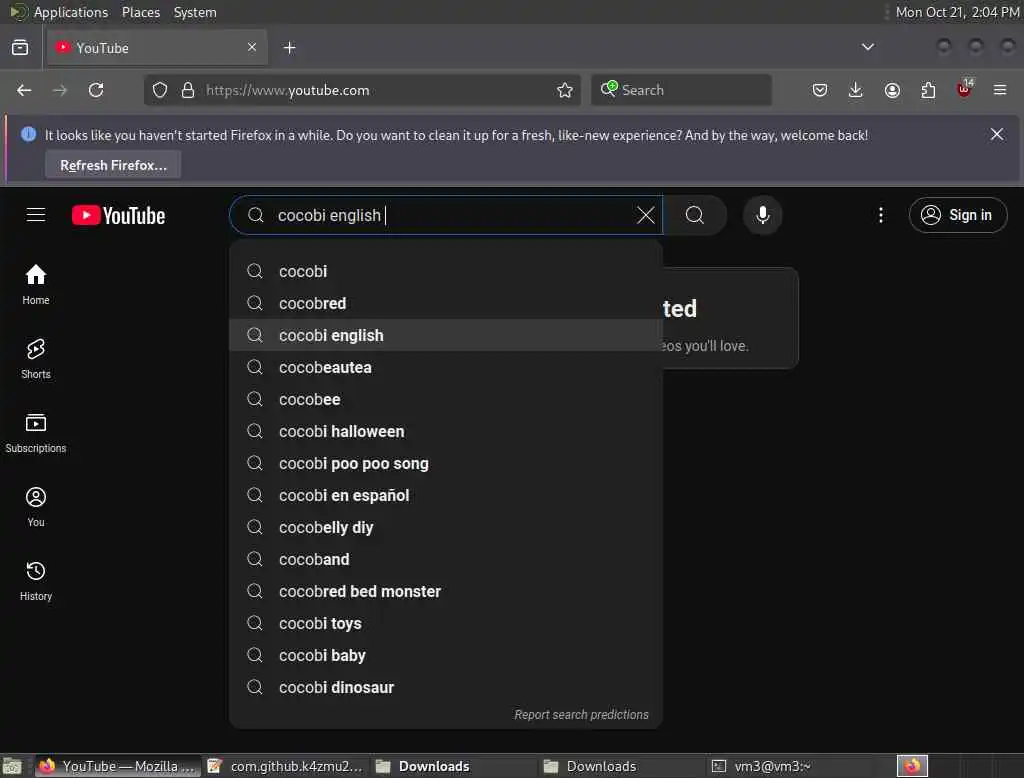This screenshot has width=1024, height=778.
Task: Click show desktop icon in taskbar
Action: 12,766
